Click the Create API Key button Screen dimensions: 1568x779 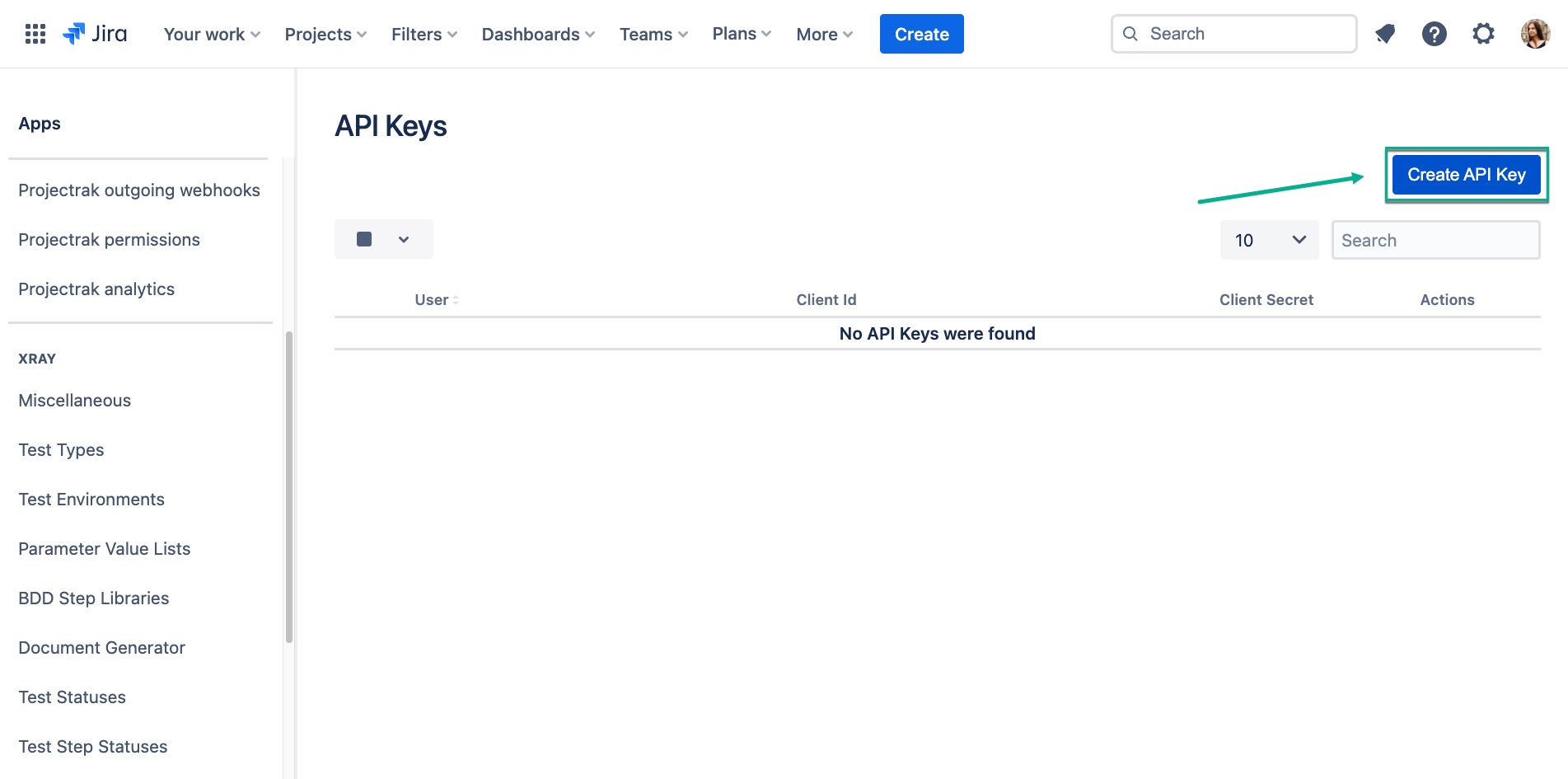pos(1466,175)
